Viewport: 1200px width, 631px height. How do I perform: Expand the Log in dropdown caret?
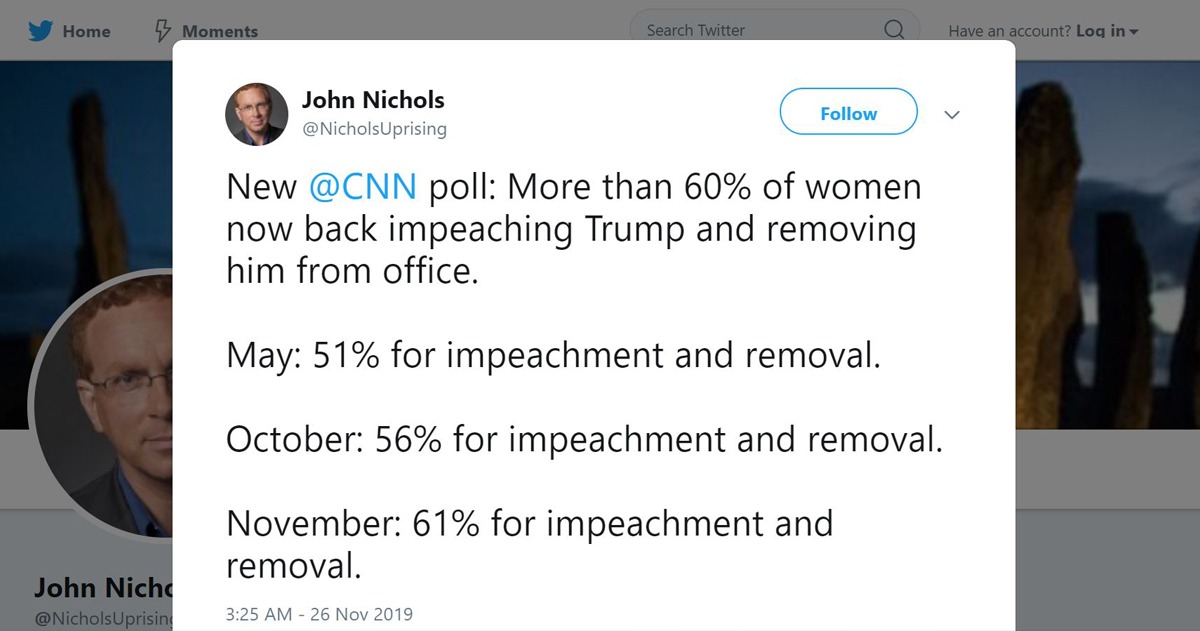(1134, 32)
